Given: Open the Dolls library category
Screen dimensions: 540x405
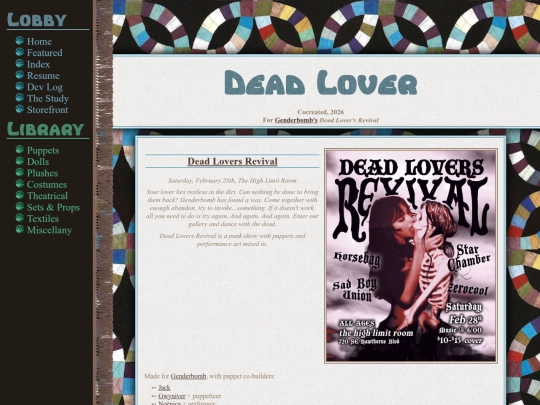Looking at the screenshot, I should [38, 162].
